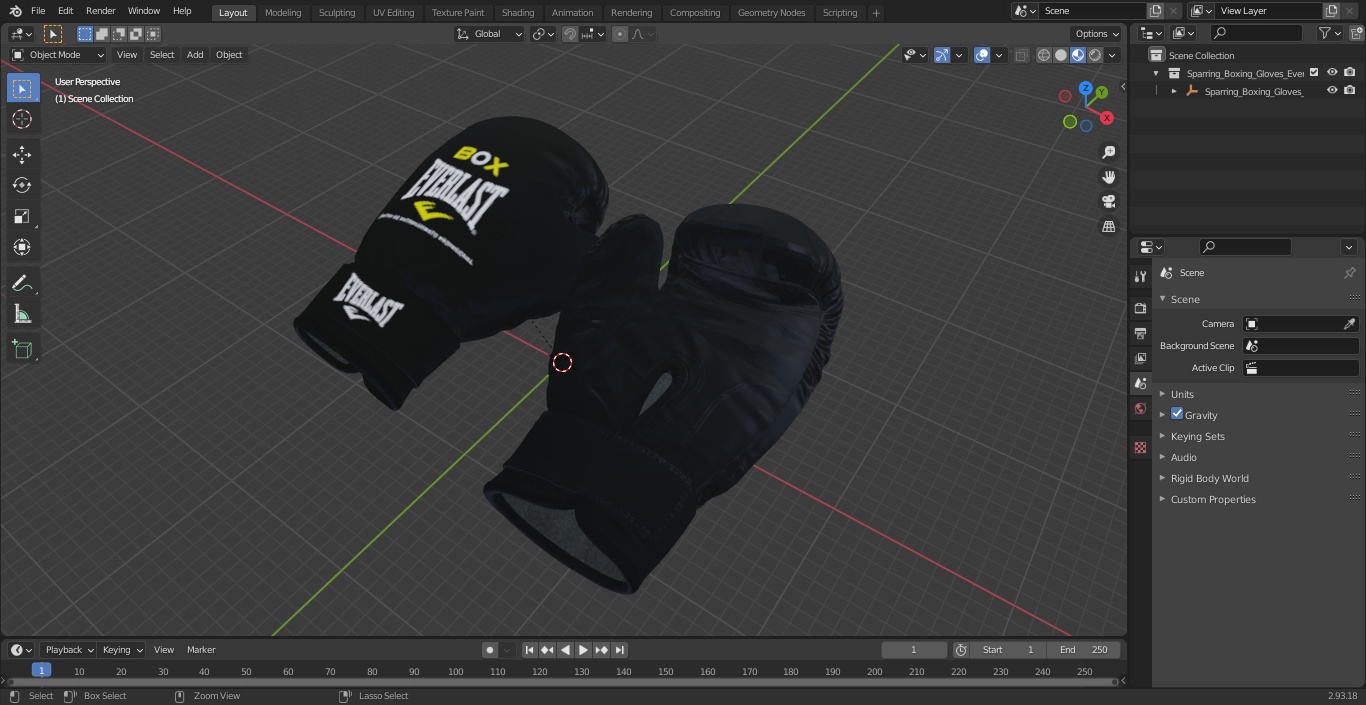Select the Add Cube tool

22,350
